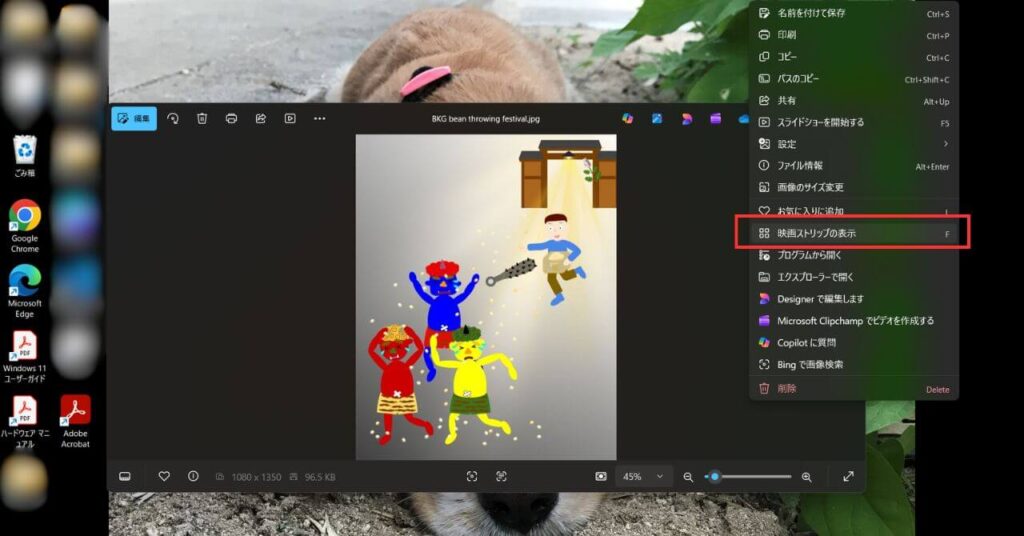Open the プログラムから開く menu entry
The height and width of the screenshot is (536, 1024).
809,255
